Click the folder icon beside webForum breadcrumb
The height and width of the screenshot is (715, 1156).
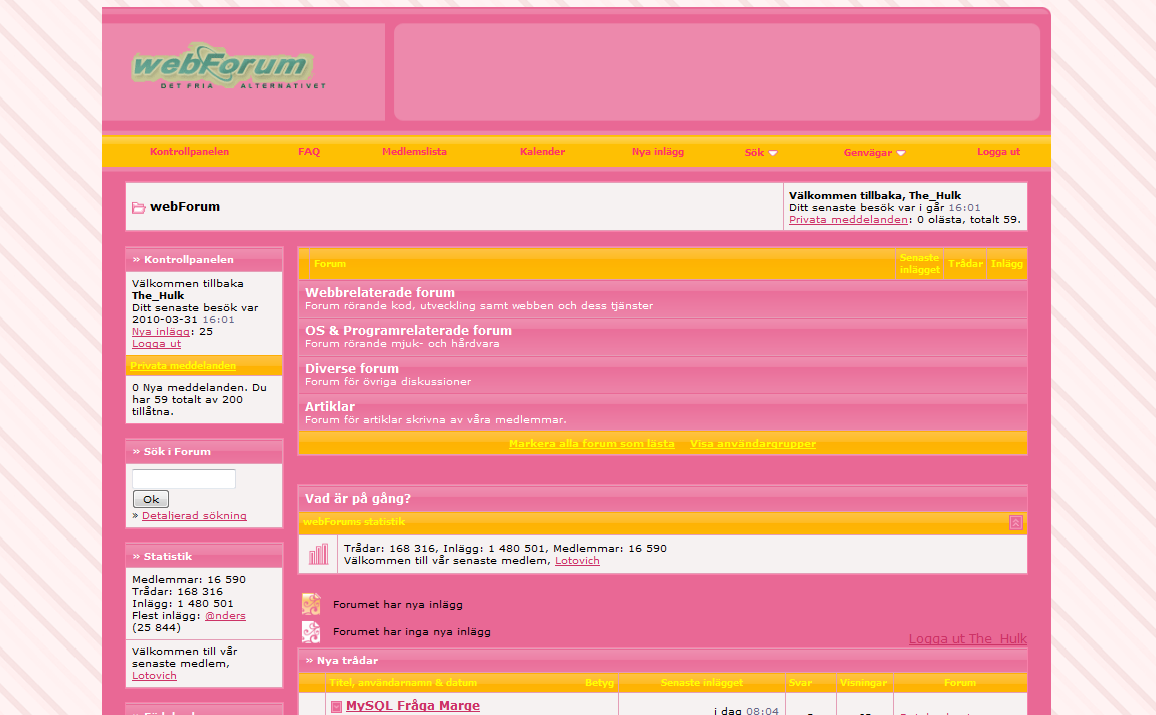(139, 208)
